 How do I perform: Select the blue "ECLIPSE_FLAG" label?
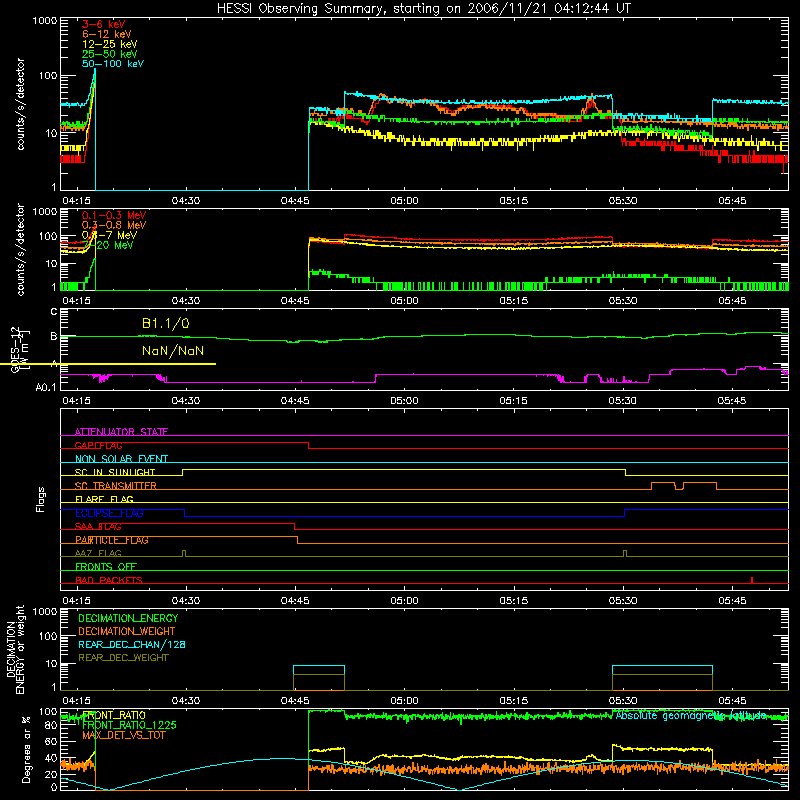(109, 513)
